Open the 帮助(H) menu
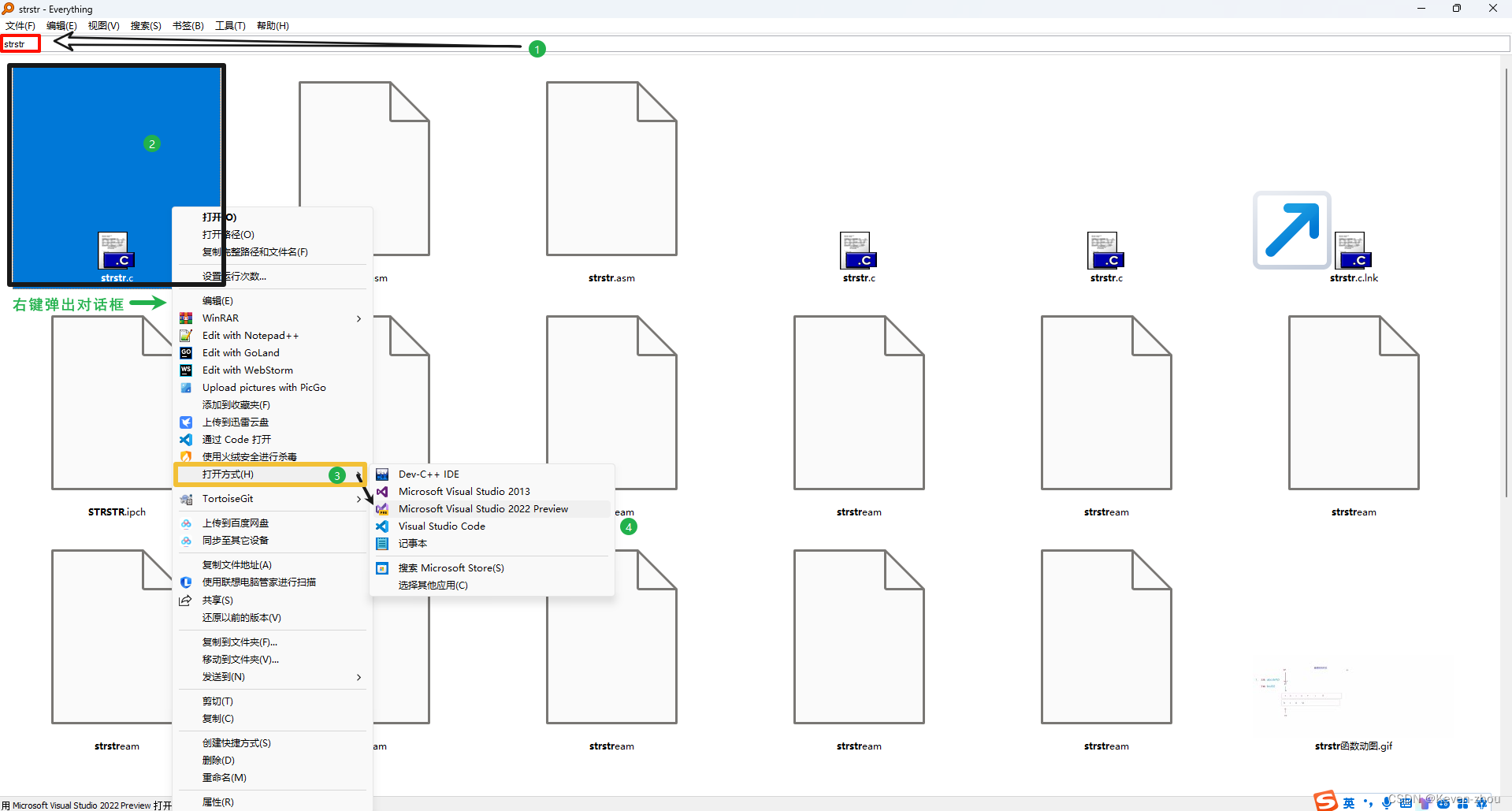The image size is (1512, 811). pos(273,26)
